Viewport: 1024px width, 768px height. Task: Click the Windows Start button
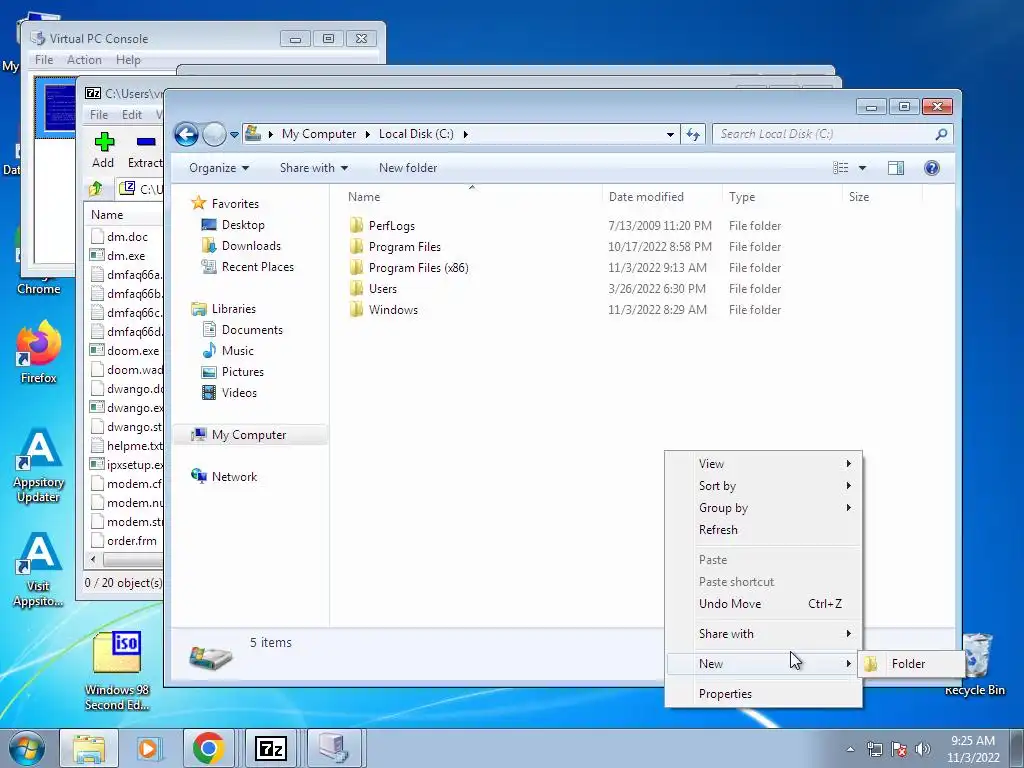point(27,748)
